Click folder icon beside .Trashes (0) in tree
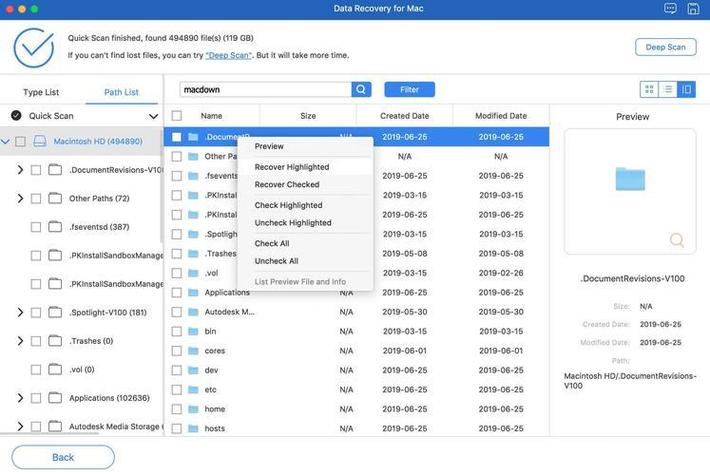 click(x=55, y=341)
